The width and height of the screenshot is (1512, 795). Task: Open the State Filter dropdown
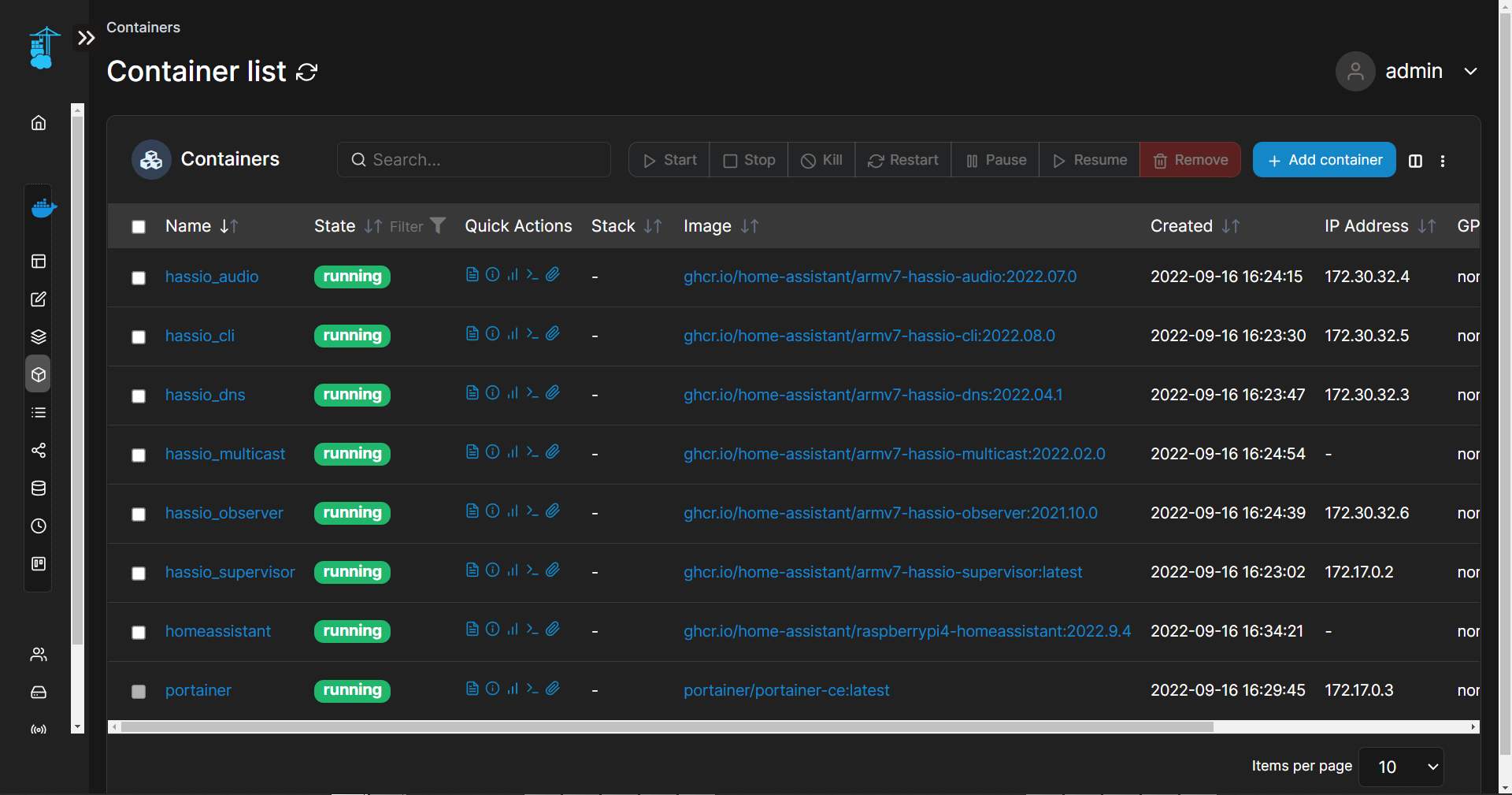pyautogui.click(x=418, y=226)
